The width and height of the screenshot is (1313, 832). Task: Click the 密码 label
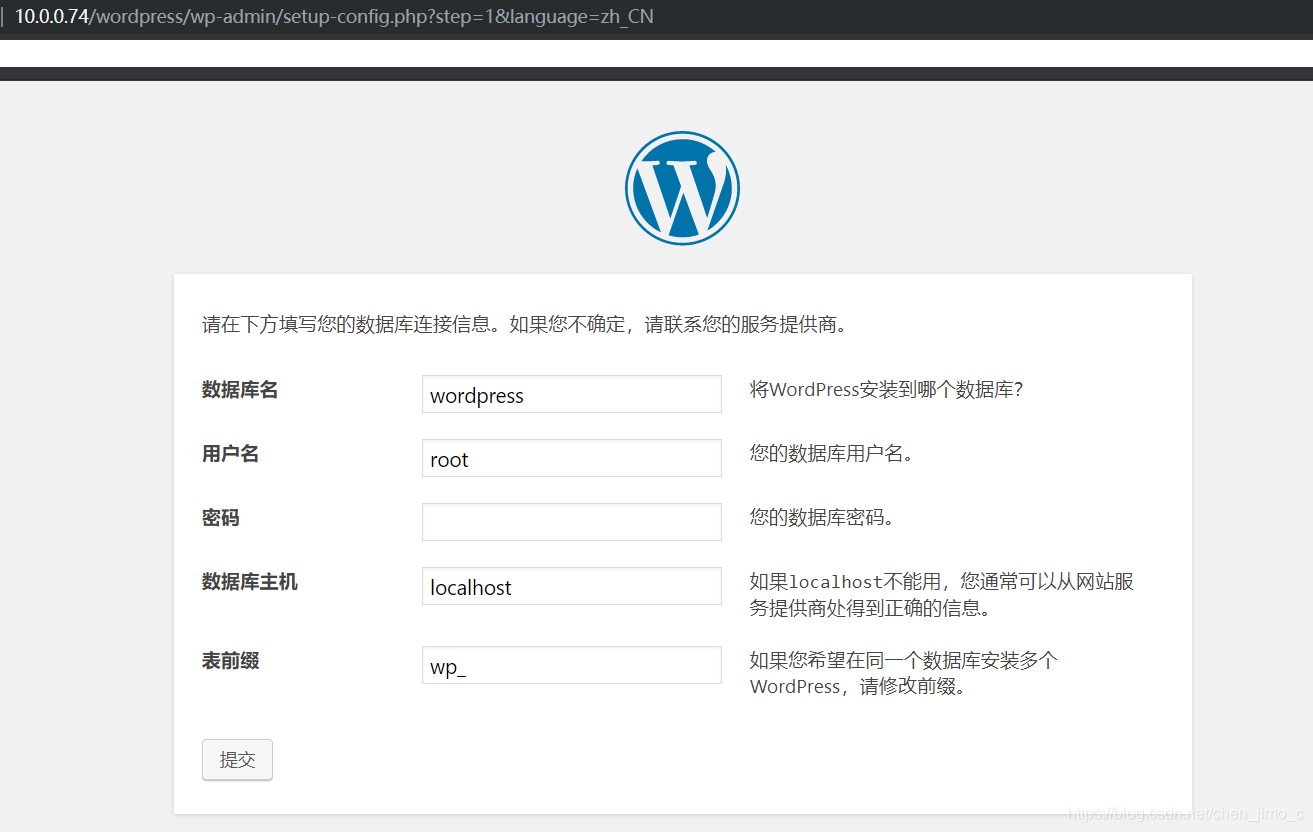pos(221,518)
